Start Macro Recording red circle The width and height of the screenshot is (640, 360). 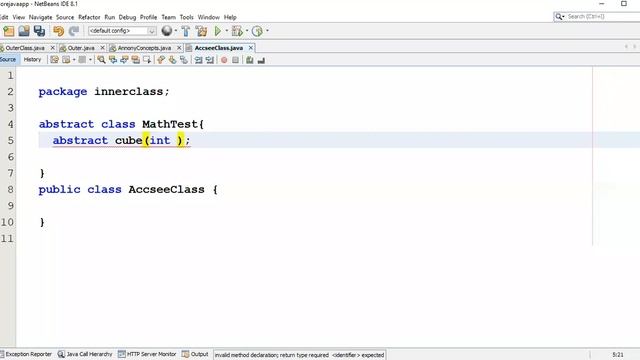click(x=224, y=60)
